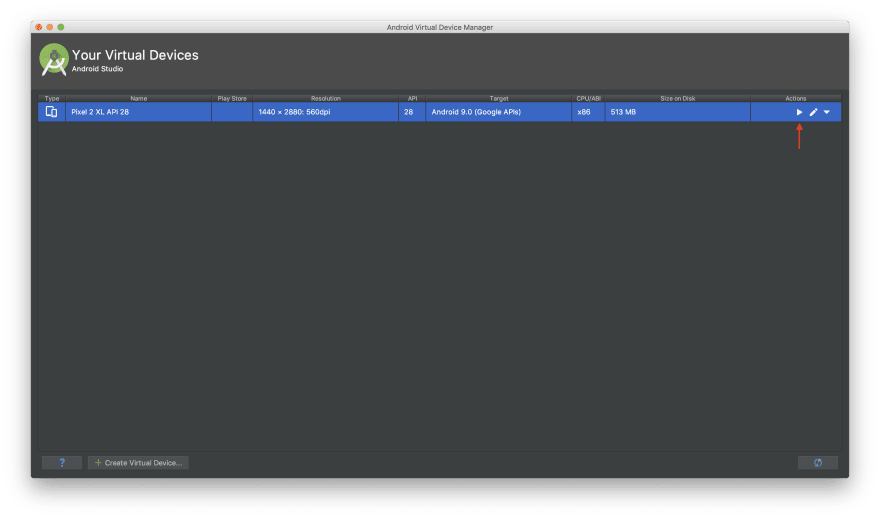Select the API '28' cell
This screenshot has width=880, height=519.
pos(412,112)
